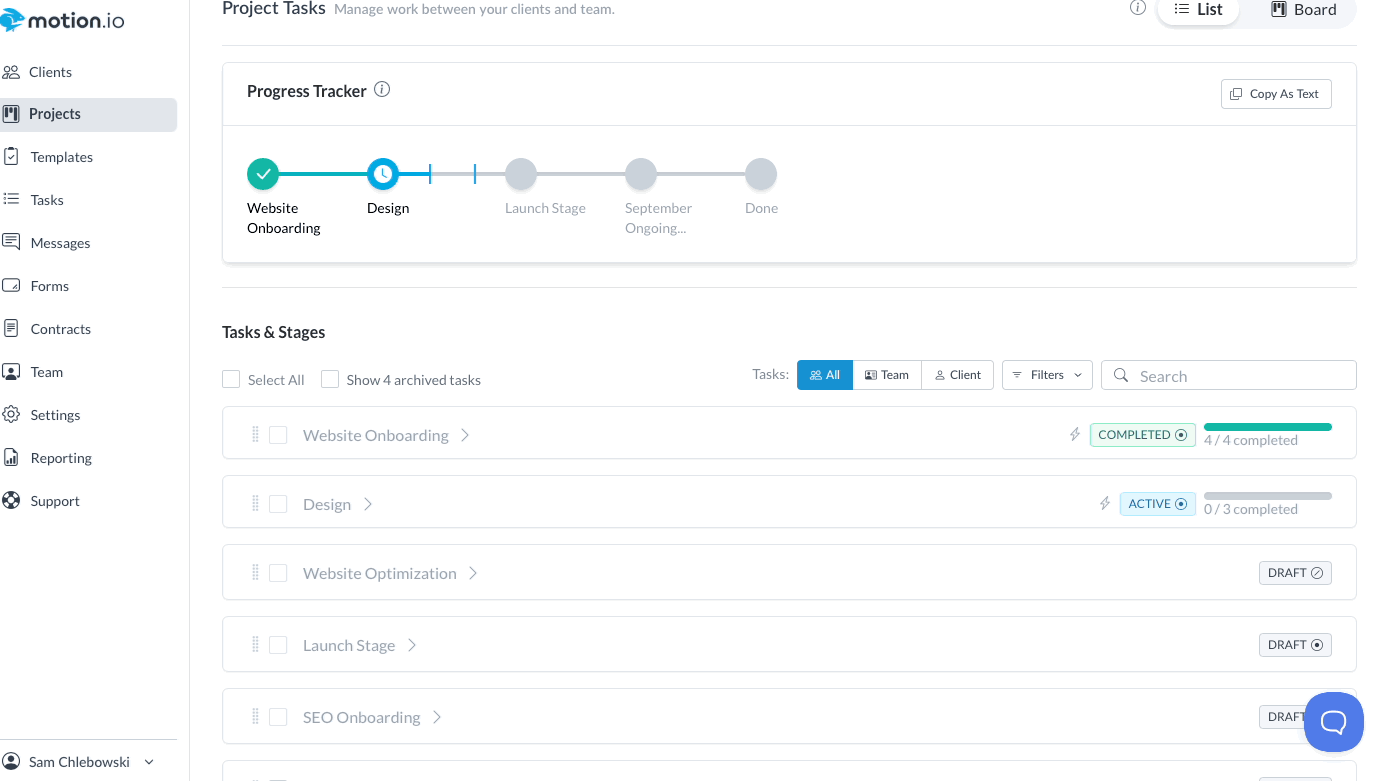Click the September Ongoing tracker circle
The width and height of the screenshot is (1384, 781).
(x=641, y=174)
